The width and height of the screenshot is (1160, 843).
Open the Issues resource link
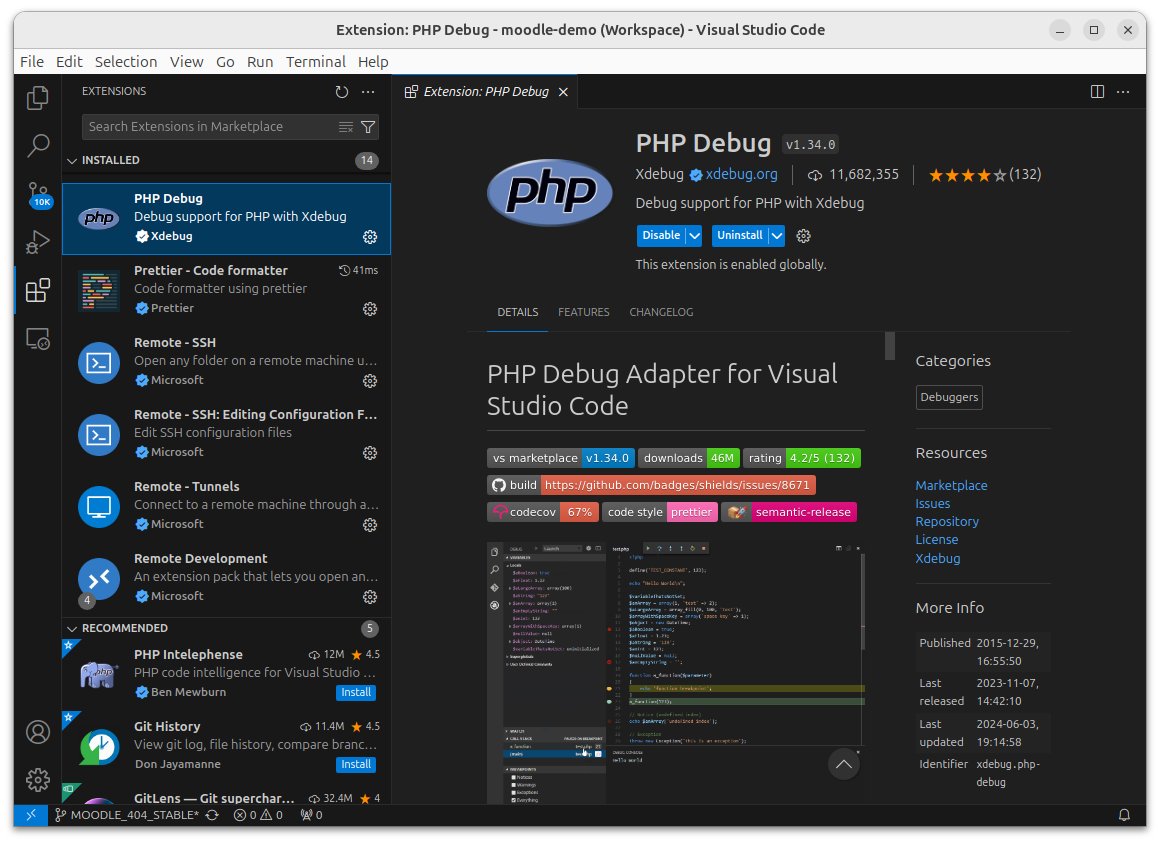click(x=932, y=504)
